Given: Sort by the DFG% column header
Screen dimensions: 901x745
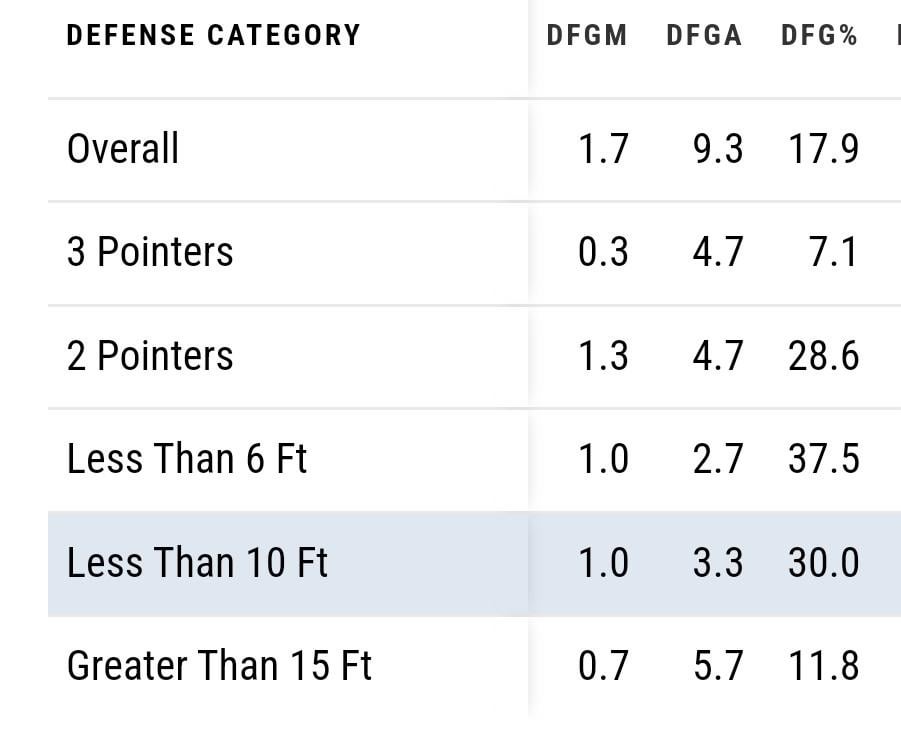Looking at the screenshot, I should tap(819, 35).
